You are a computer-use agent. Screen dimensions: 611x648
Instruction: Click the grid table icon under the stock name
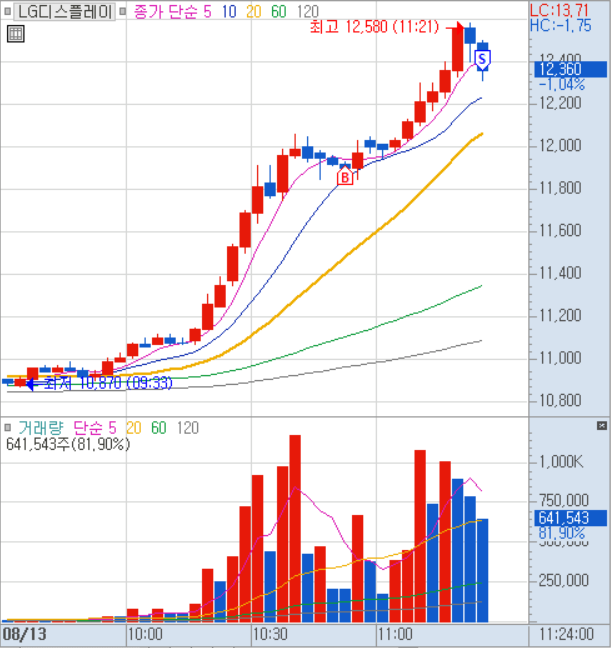(15, 35)
